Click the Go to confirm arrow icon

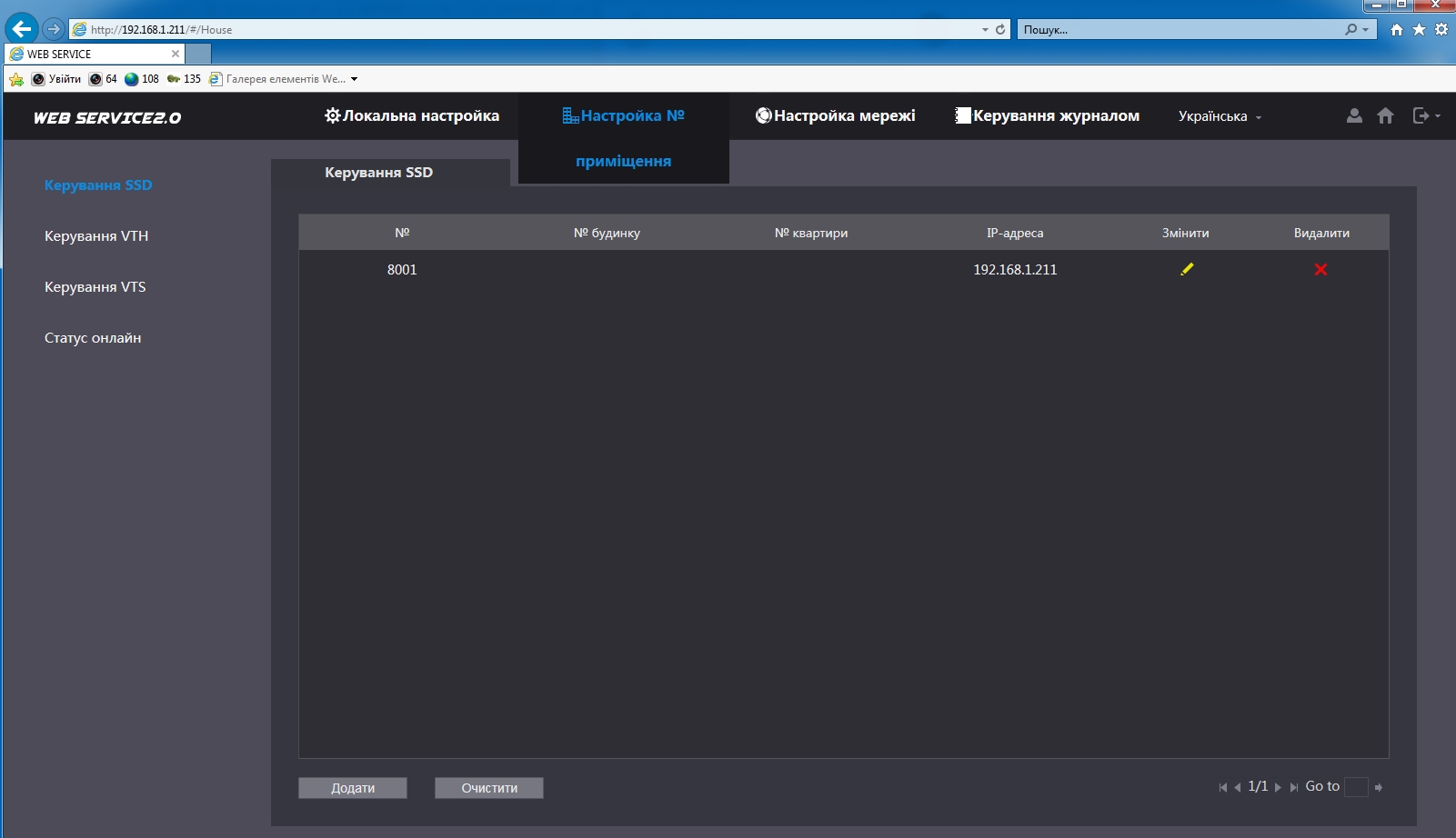1379,787
